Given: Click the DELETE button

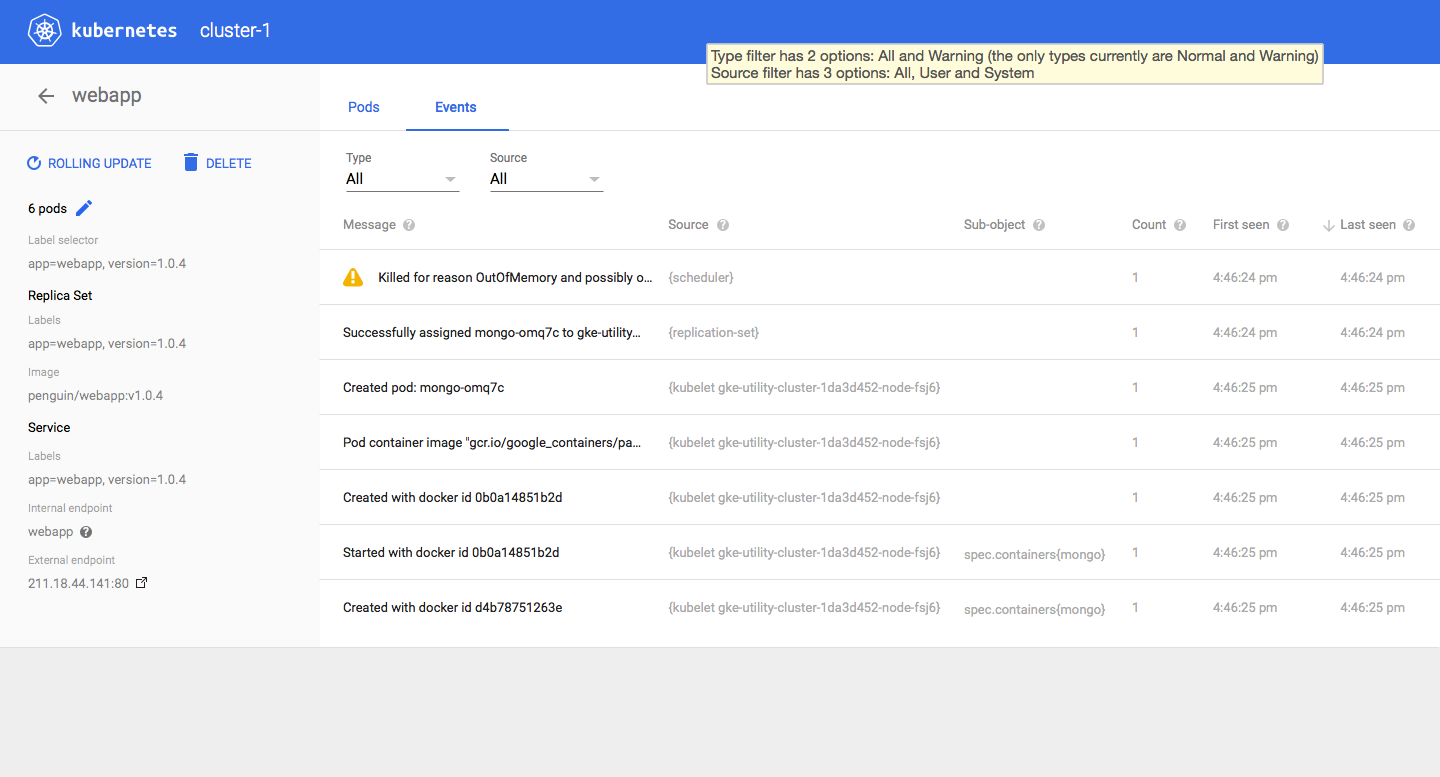Looking at the screenshot, I should [217, 163].
